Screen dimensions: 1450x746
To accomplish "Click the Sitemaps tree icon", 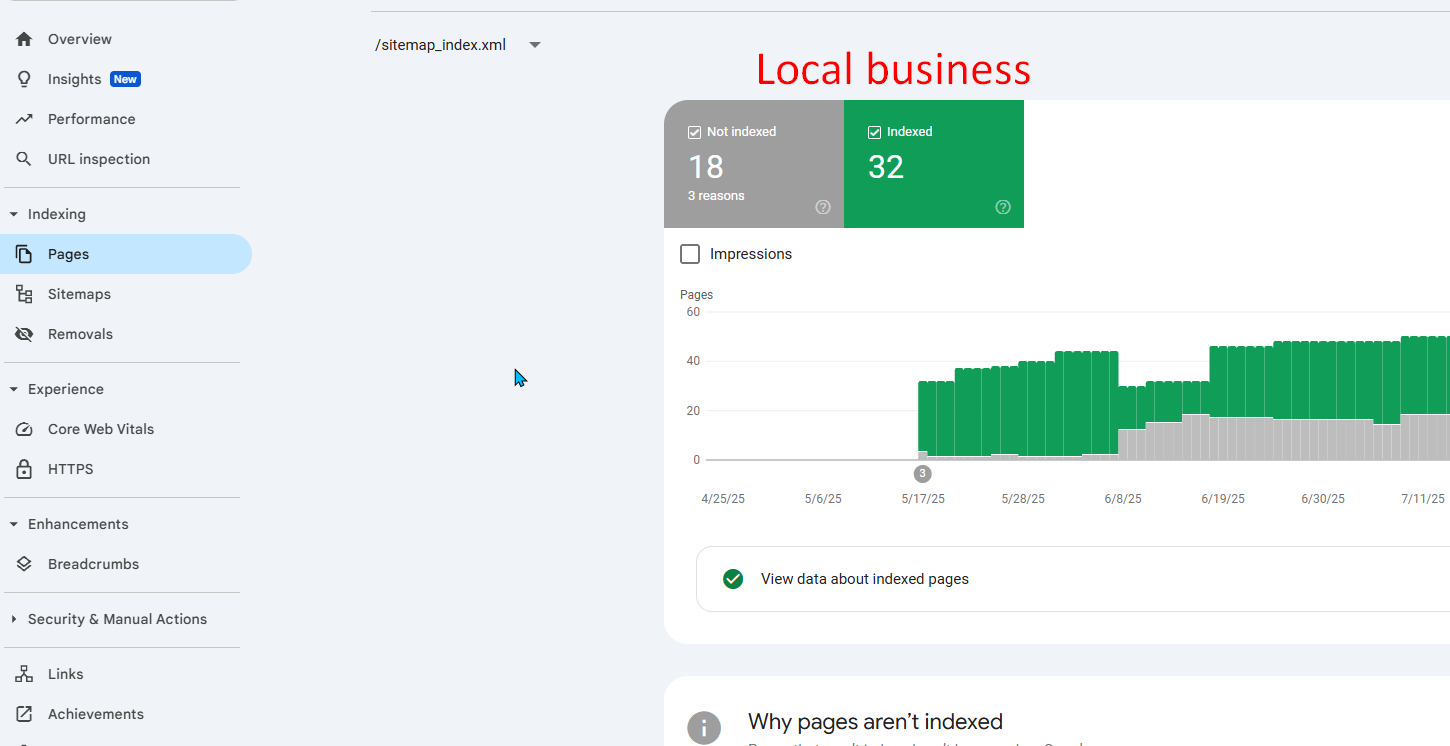I will [24, 294].
